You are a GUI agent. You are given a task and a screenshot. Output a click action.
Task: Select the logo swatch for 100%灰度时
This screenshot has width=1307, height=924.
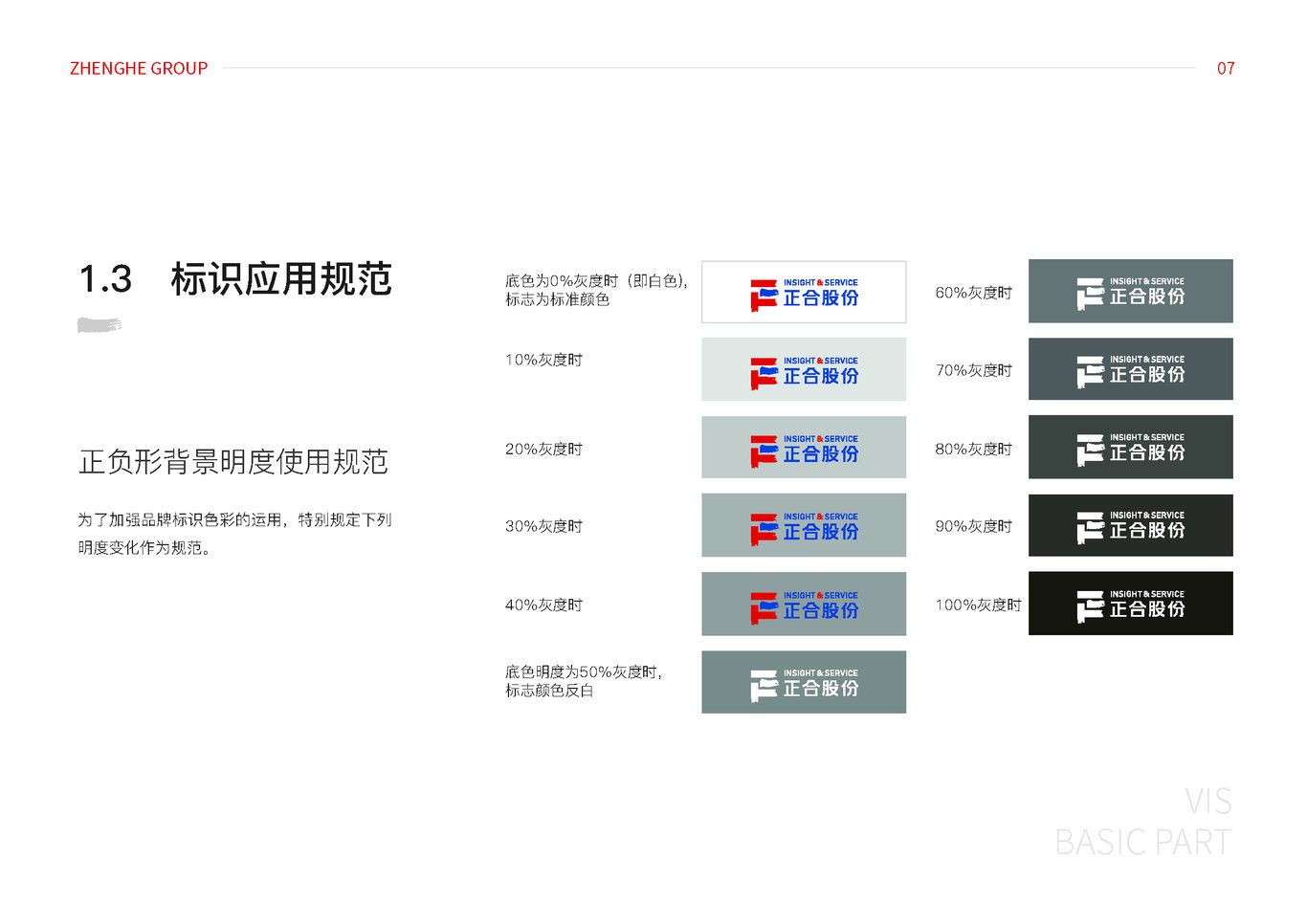click(x=1131, y=604)
